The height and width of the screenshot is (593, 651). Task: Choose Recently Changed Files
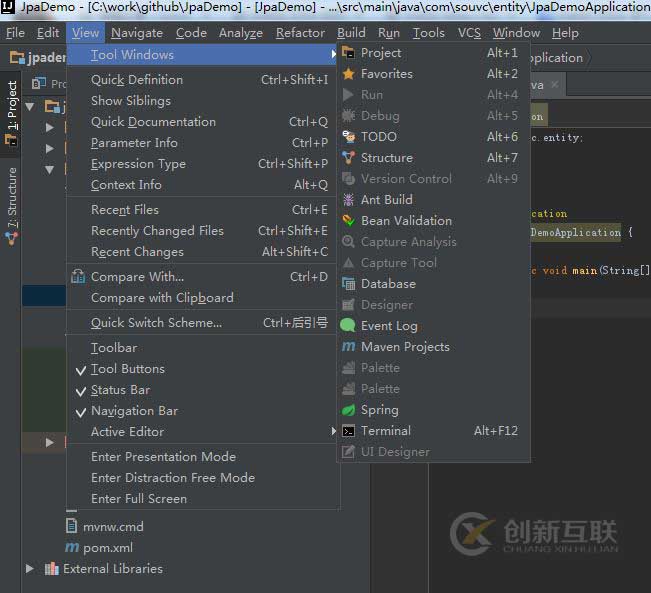click(203, 231)
